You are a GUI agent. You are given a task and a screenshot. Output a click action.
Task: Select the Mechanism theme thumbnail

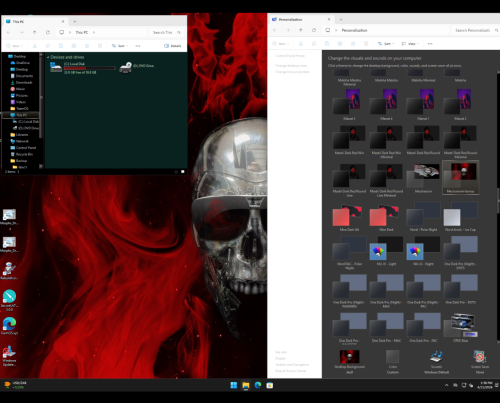[x=423, y=176]
